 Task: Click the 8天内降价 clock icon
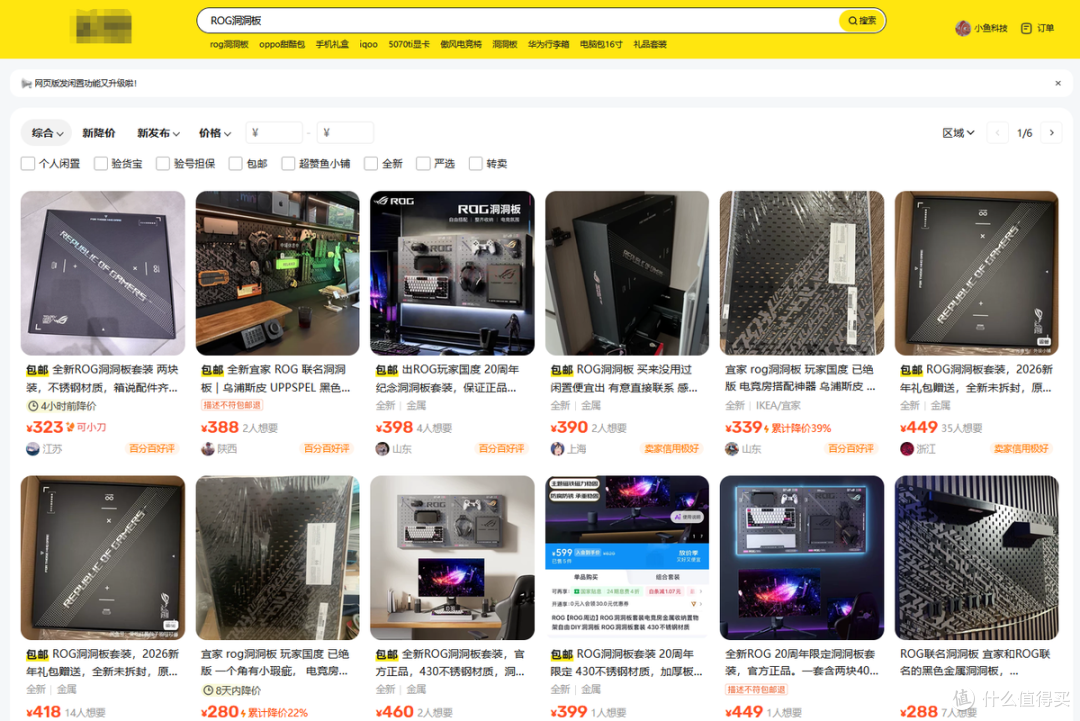(207, 690)
